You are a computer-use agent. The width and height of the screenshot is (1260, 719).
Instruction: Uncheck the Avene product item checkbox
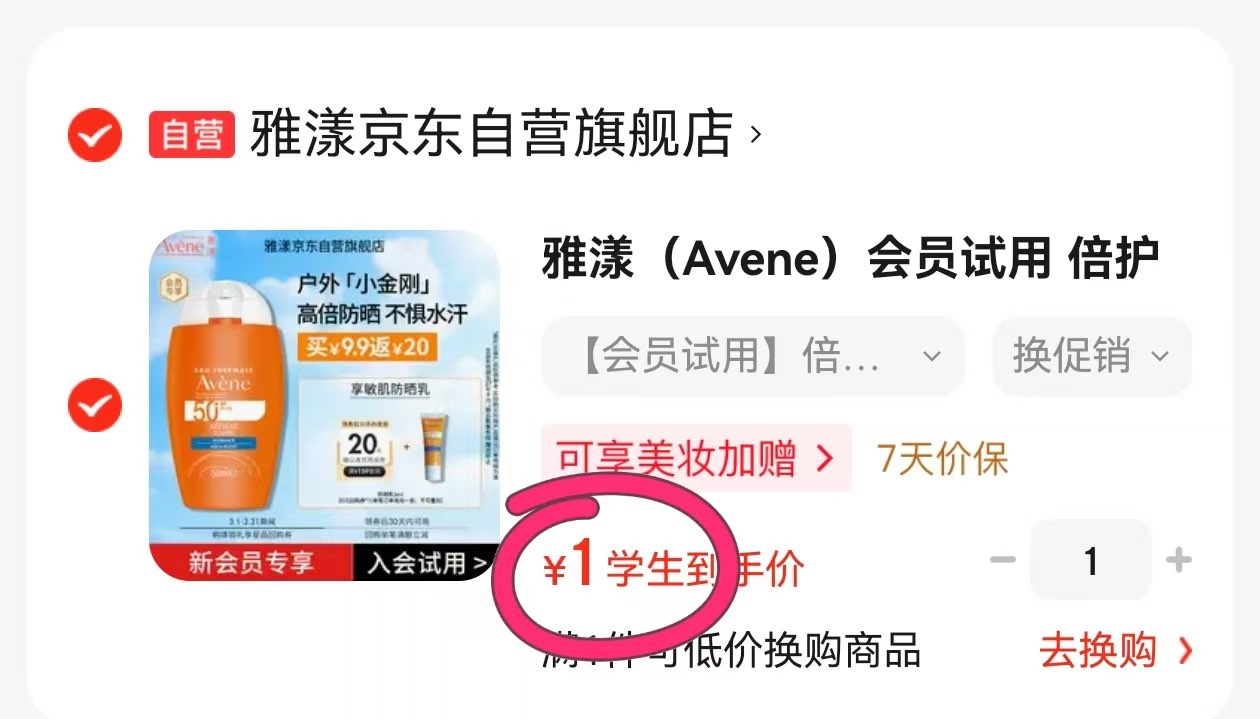94,405
